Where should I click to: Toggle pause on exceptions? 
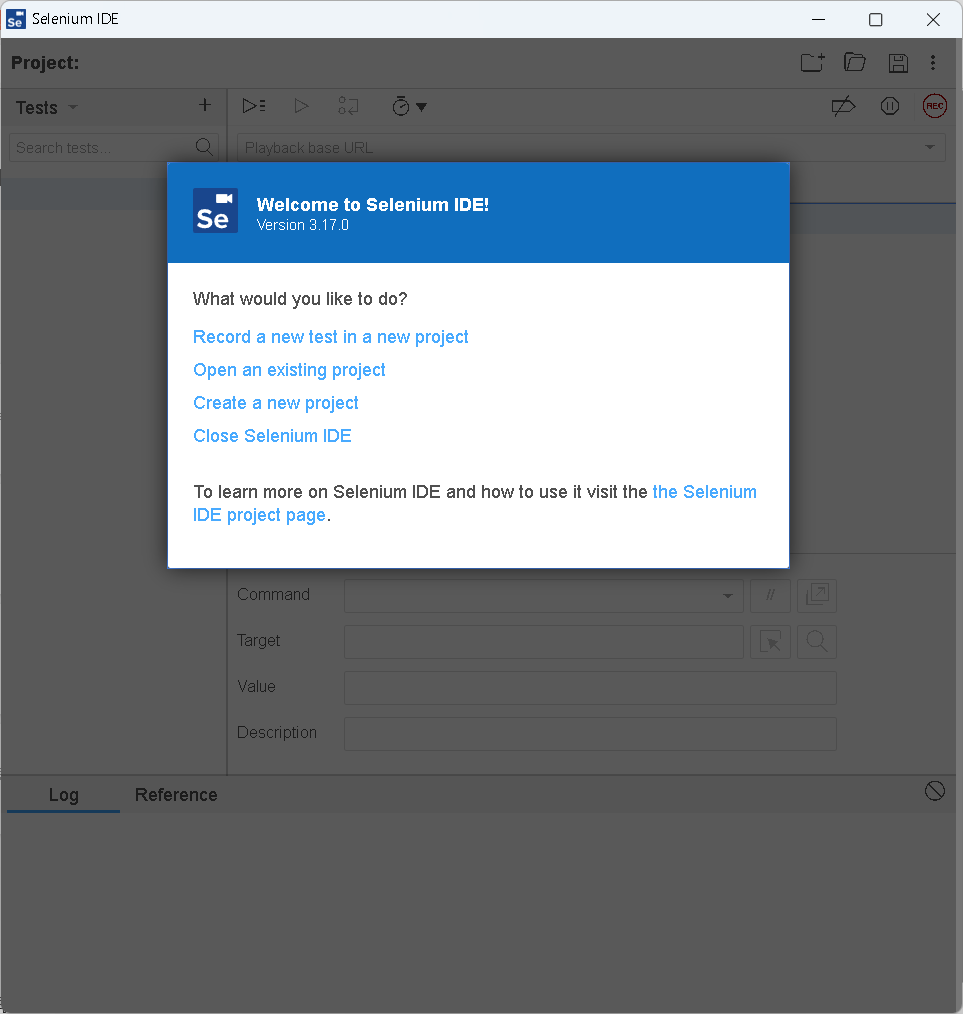point(889,106)
